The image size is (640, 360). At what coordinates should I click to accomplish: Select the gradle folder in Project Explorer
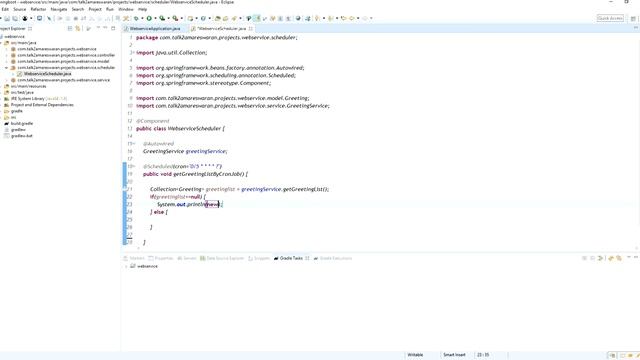point(16,111)
